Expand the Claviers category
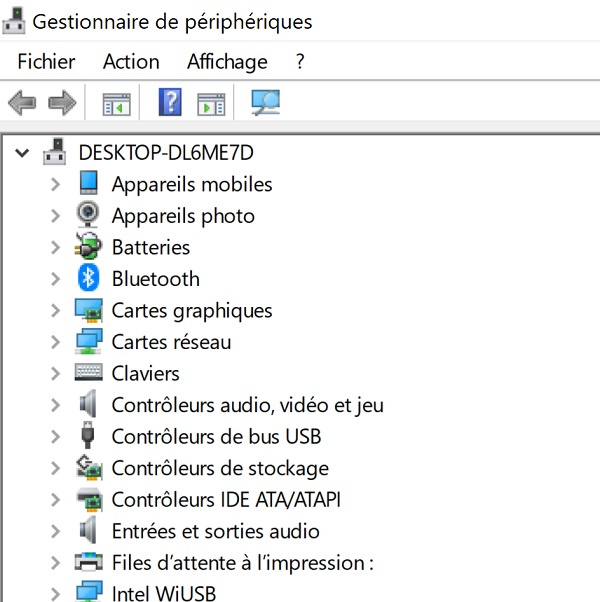Image resolution: width=600 pixels, height=602 pixels. pyautogui.click(x=55, y=374)
